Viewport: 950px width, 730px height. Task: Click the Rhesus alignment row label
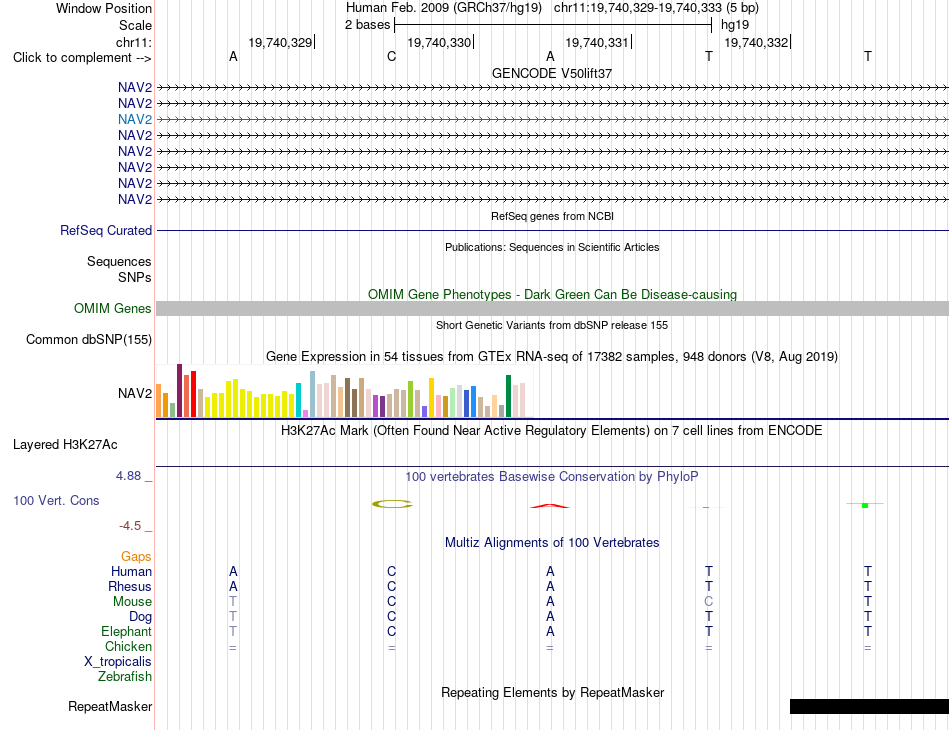(130, 586)
